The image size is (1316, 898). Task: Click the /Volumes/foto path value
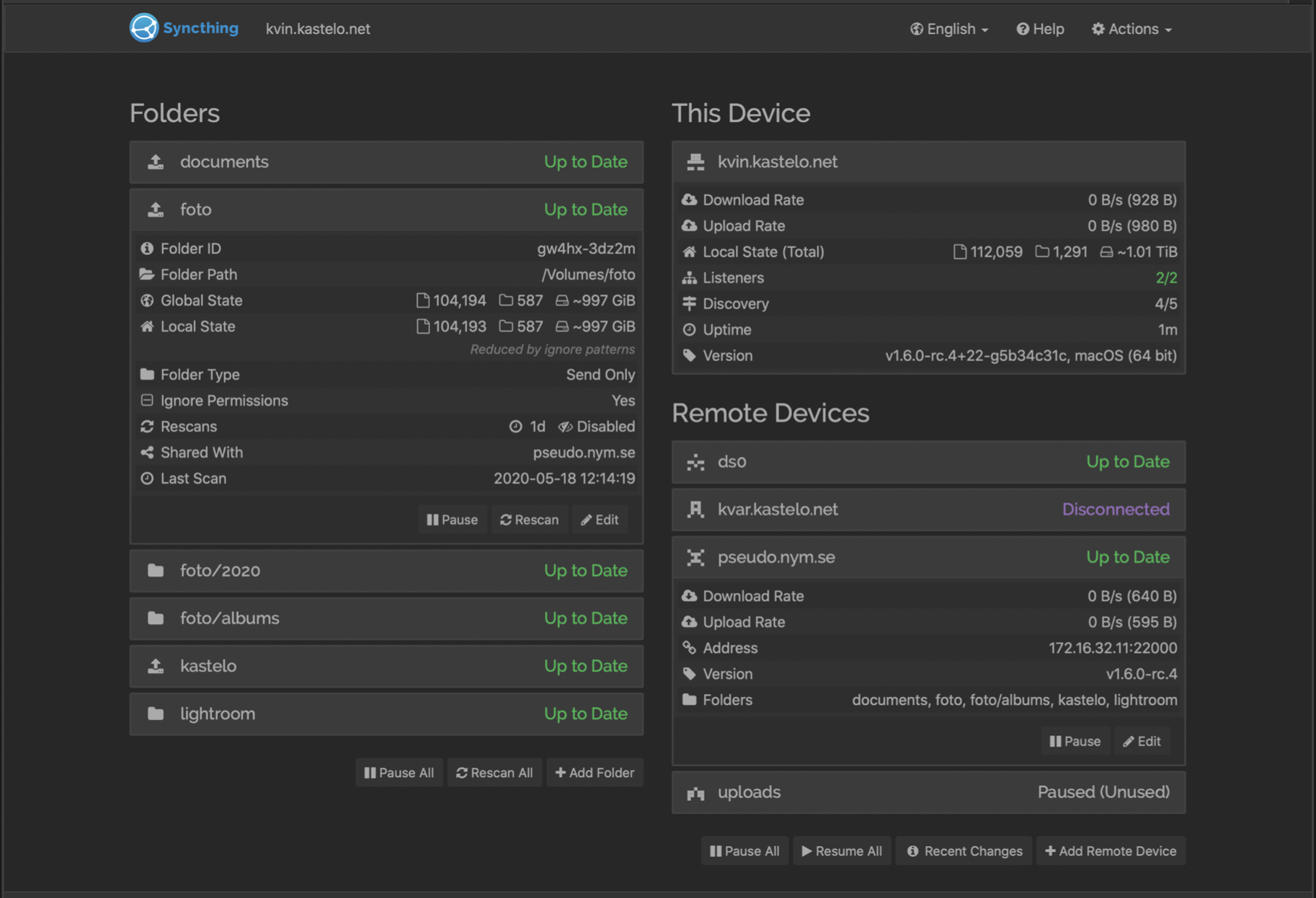click(588, 274)
